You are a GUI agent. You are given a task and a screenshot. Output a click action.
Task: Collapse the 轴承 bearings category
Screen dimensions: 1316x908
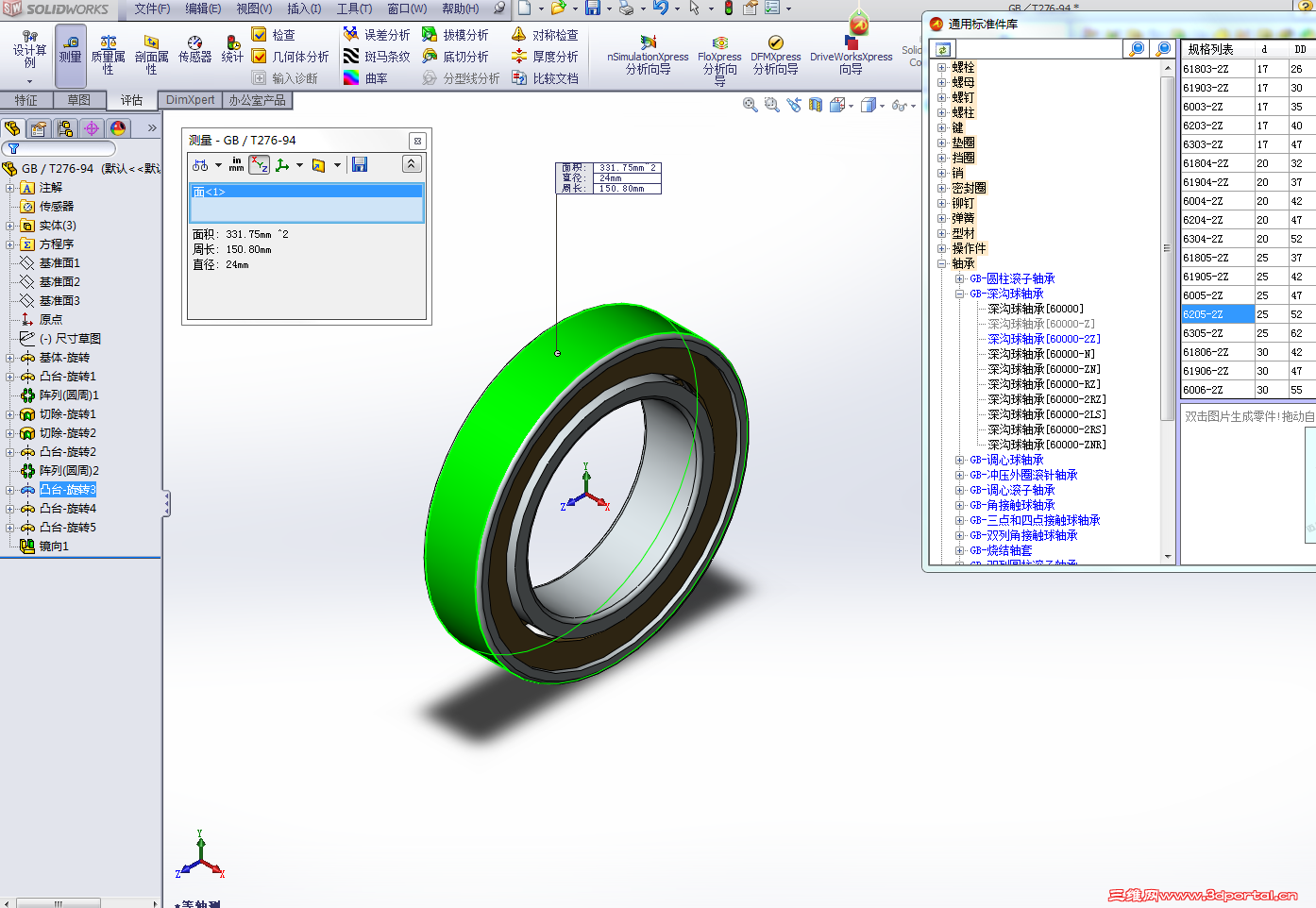[941, 263]
